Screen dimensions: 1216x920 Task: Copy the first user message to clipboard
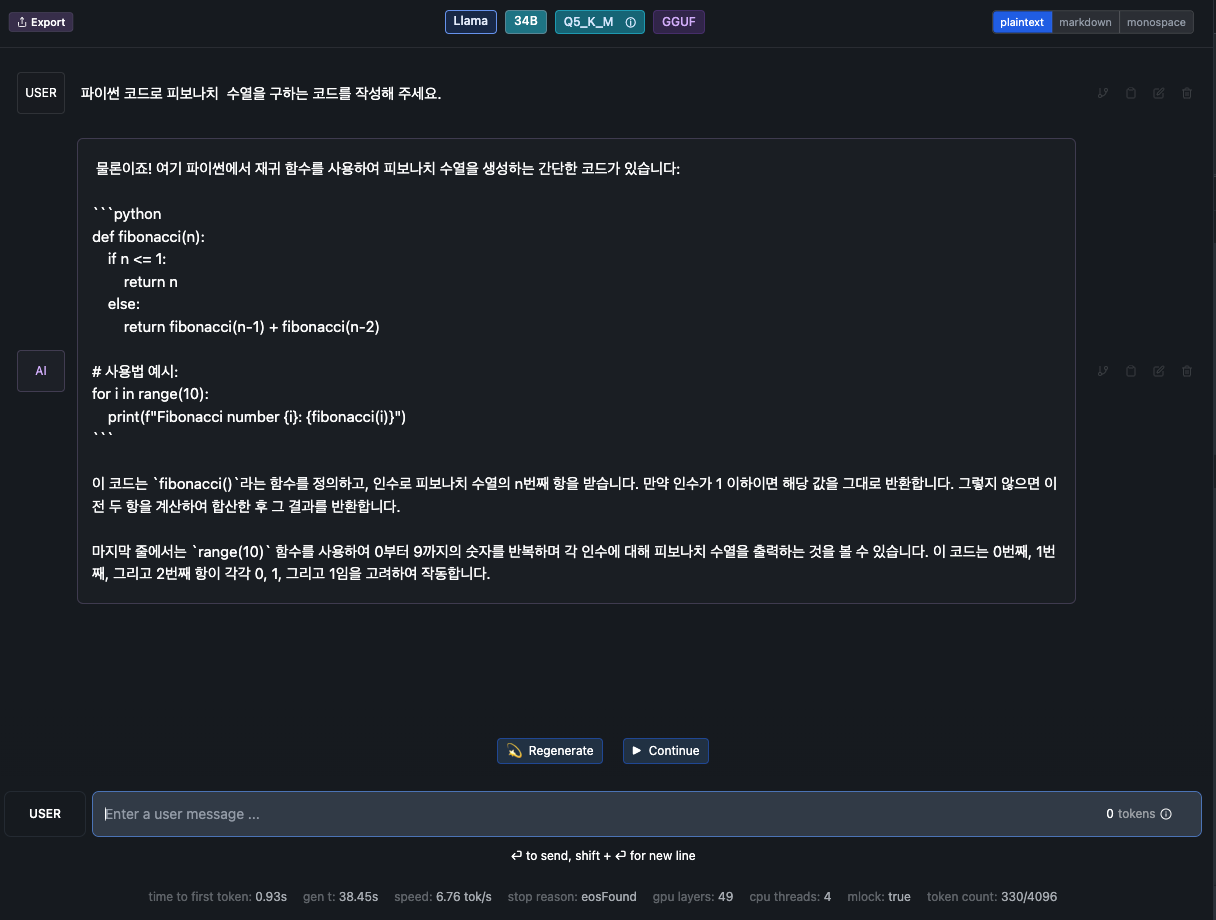tap(1131, 93)
